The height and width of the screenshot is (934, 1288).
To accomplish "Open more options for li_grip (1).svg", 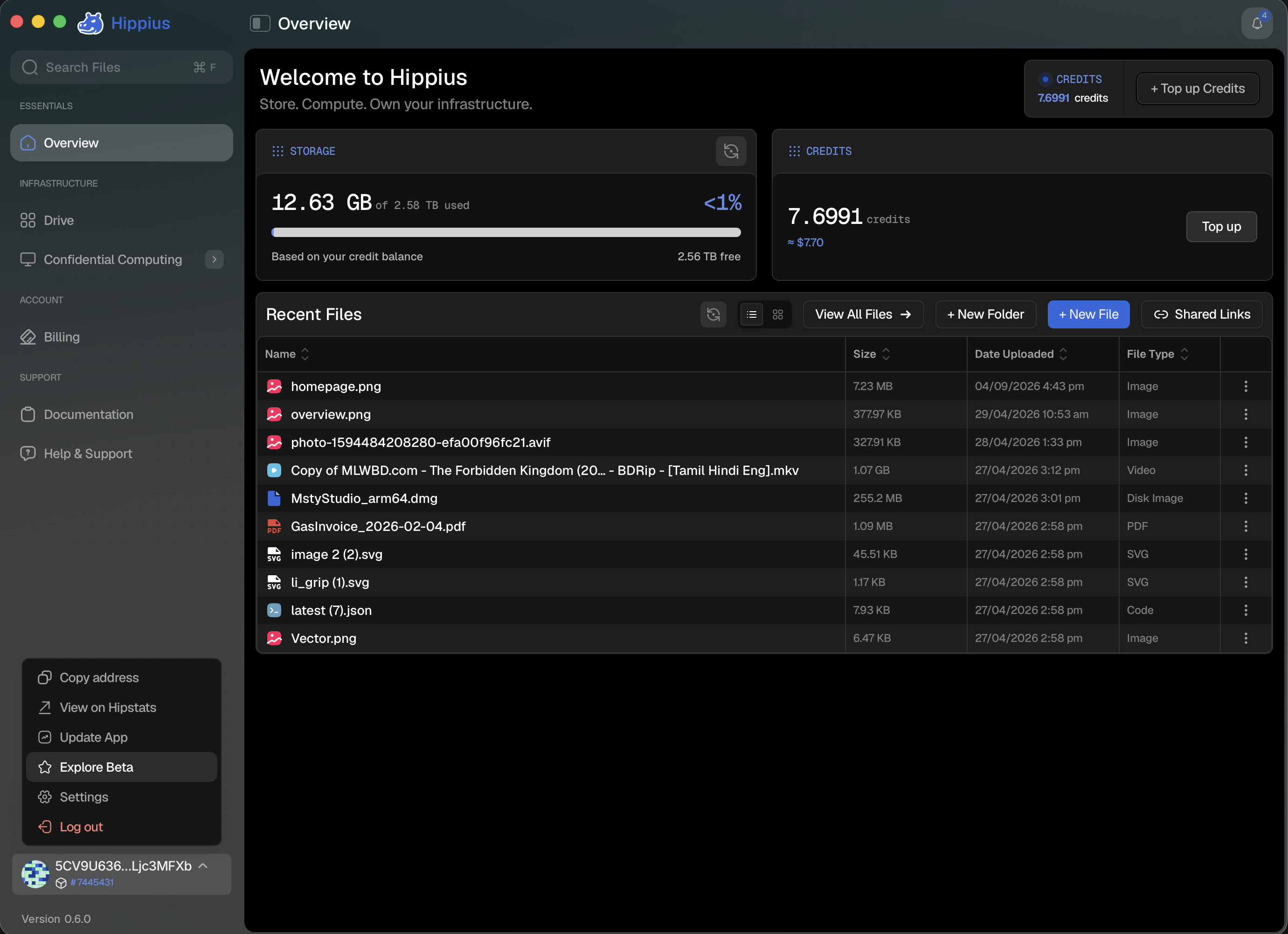I will point(1246,582).
